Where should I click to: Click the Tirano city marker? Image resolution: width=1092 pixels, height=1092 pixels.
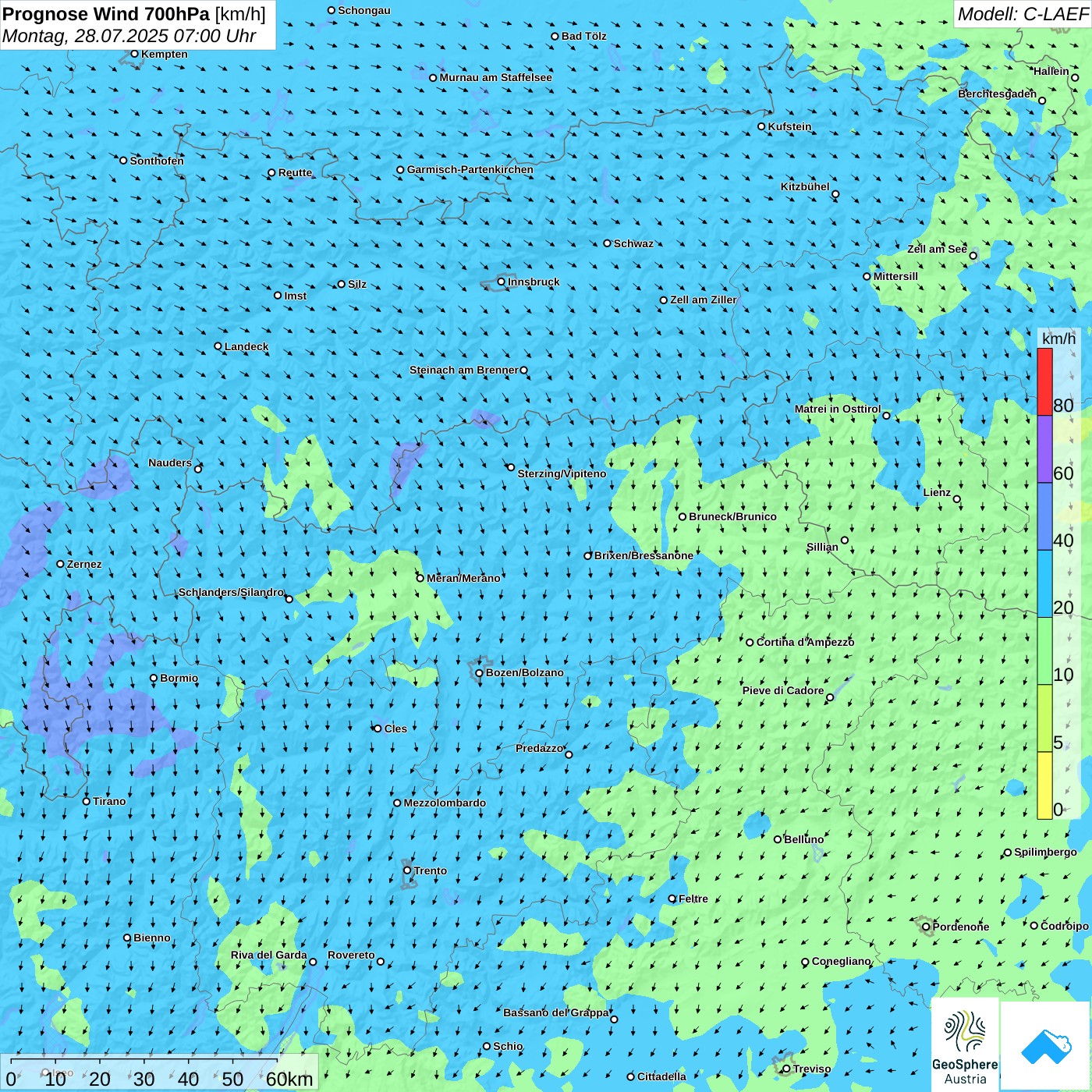tap(87, 801)
